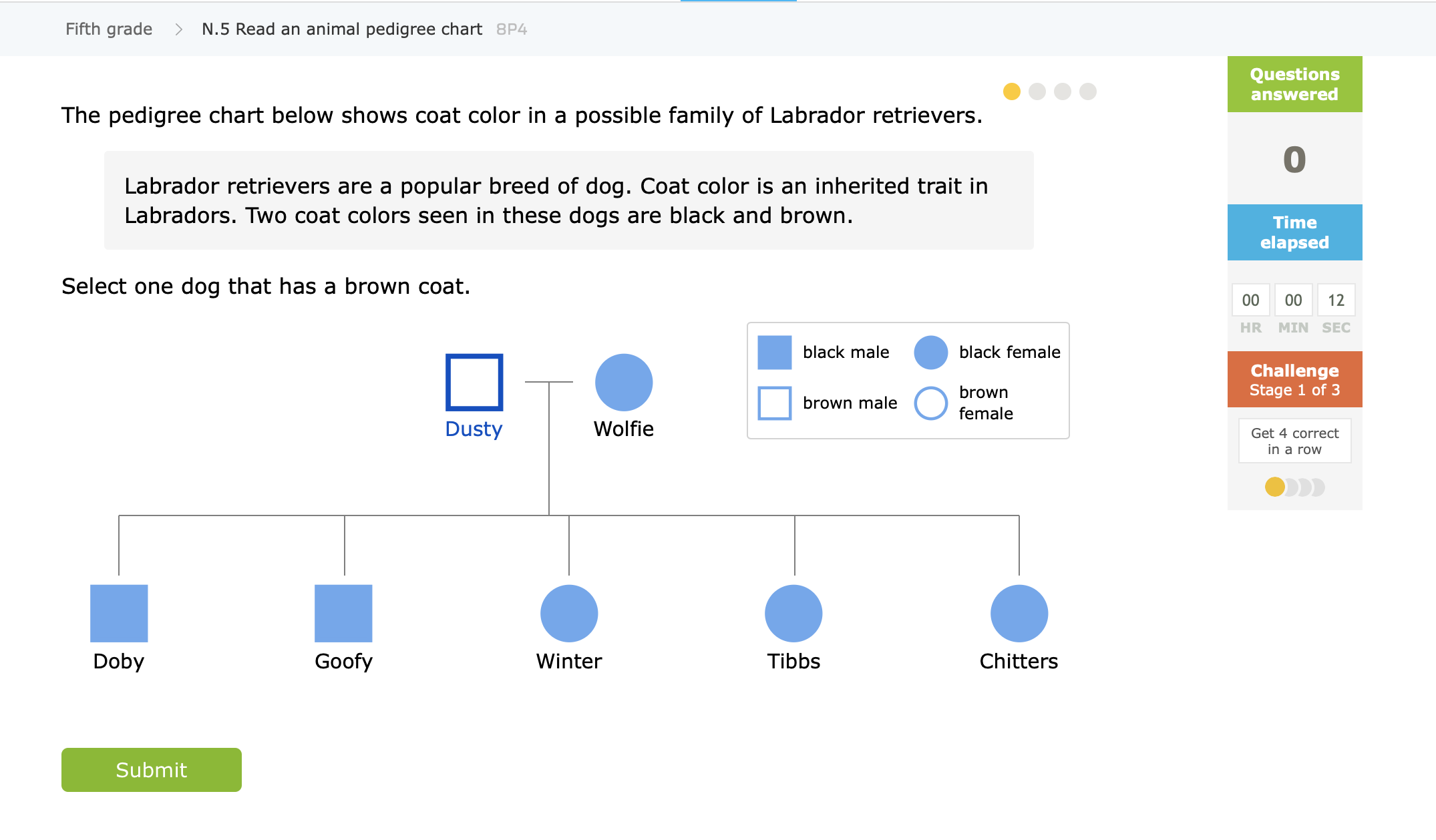Click the Questions answered panel header
1436x840 pixels.
(1294, 84)
